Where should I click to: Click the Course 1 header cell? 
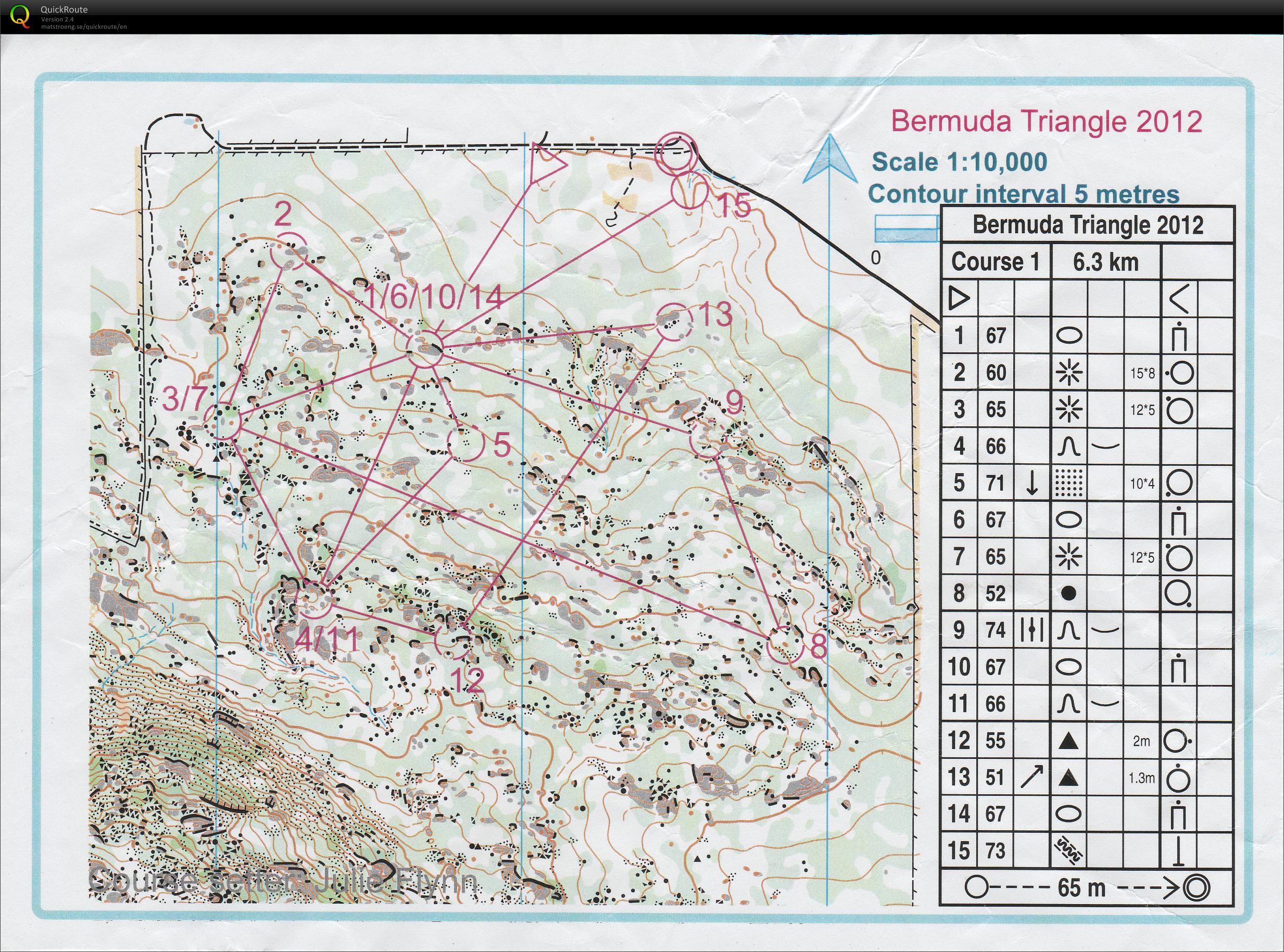click(x=995, y=262)
